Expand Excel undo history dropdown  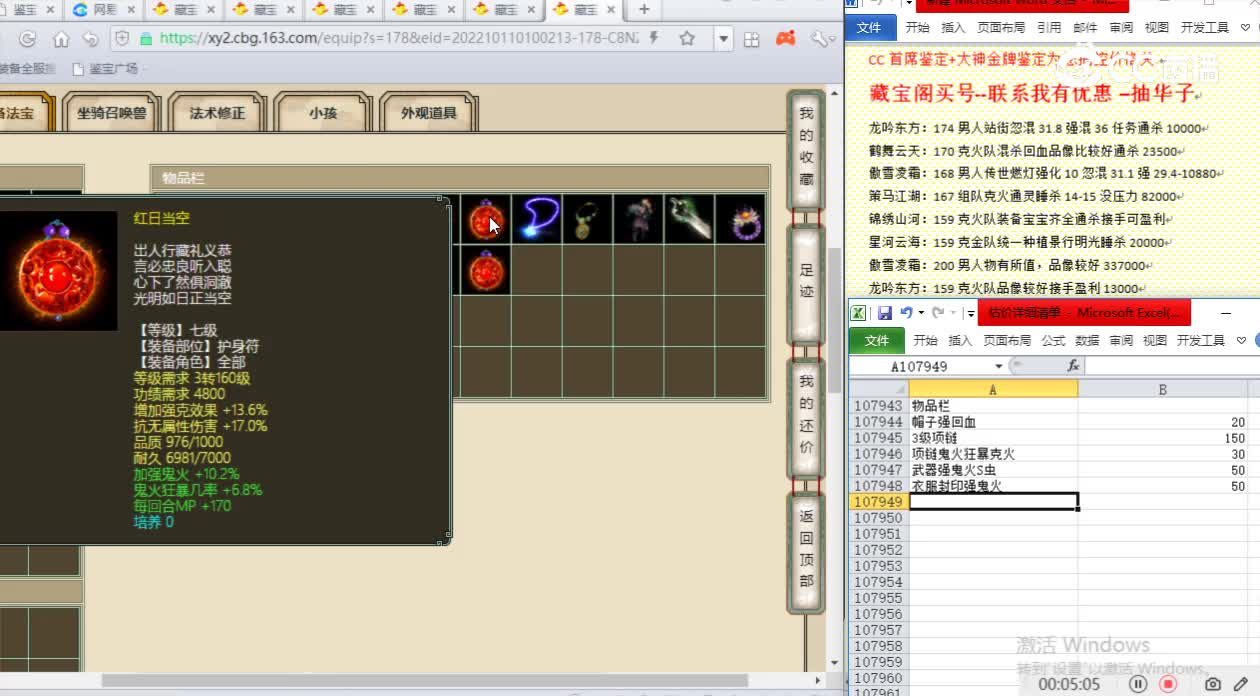click(x=919, y=313)
